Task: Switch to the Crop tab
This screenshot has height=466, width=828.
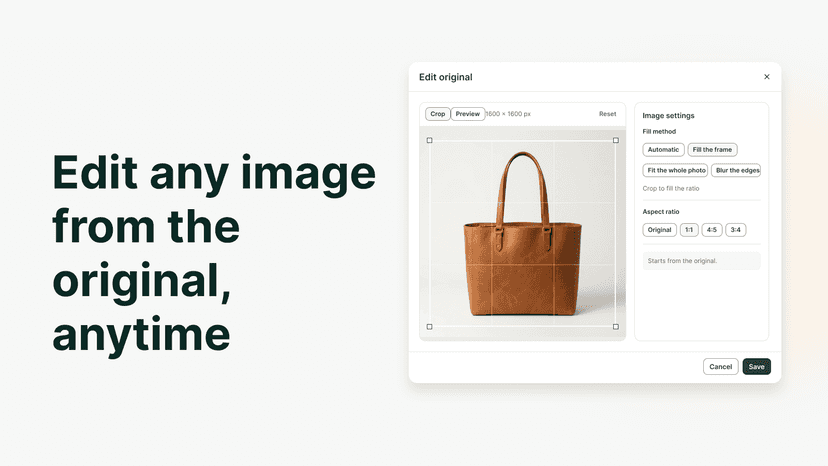Action: [437, 114]
